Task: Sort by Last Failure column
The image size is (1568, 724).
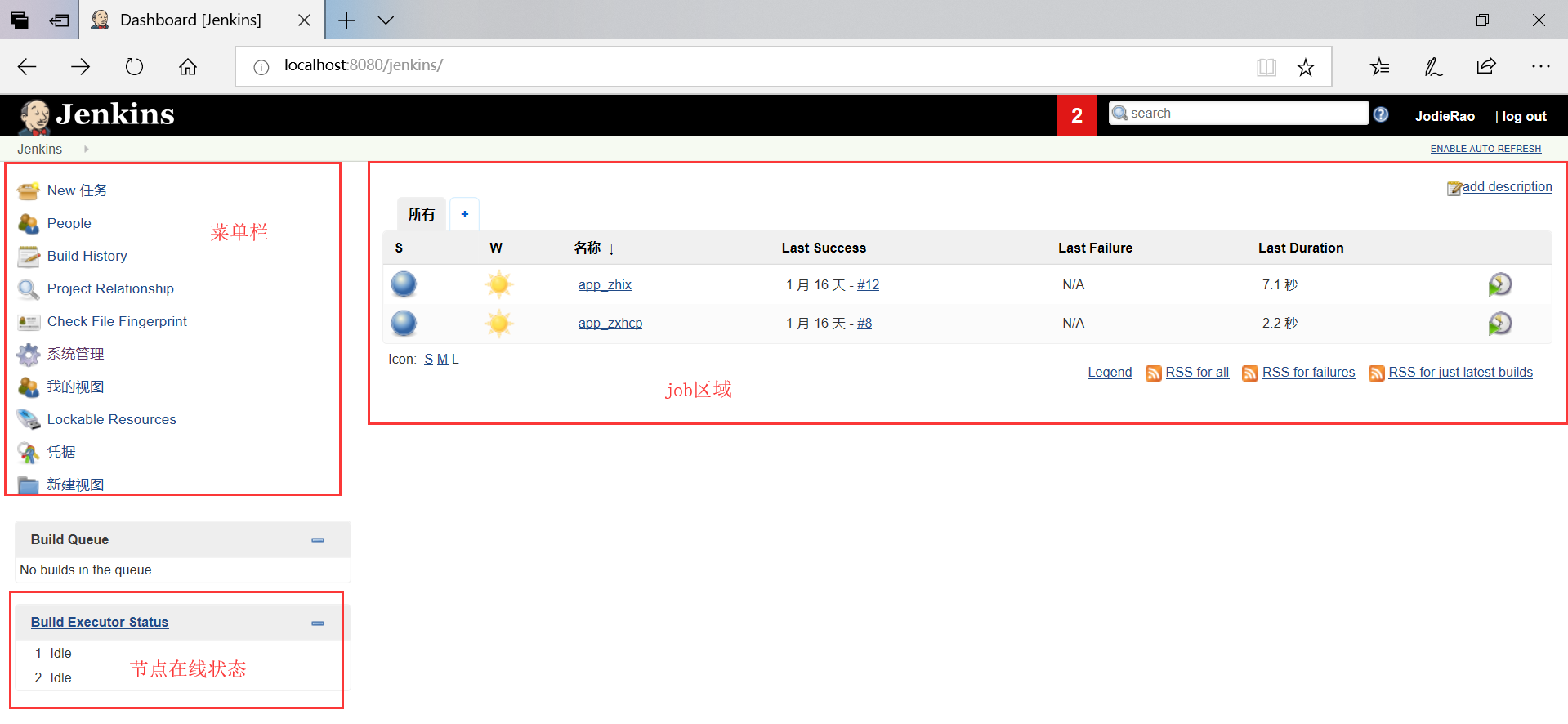Action: click(x=1095, y=248)
